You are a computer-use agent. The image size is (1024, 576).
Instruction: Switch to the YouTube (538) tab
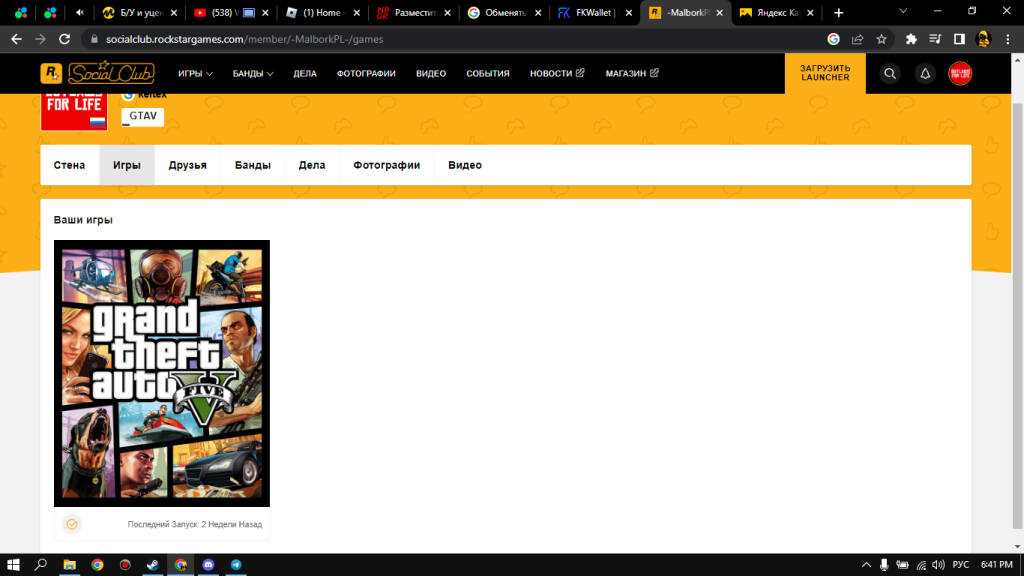tap(231, 12)
